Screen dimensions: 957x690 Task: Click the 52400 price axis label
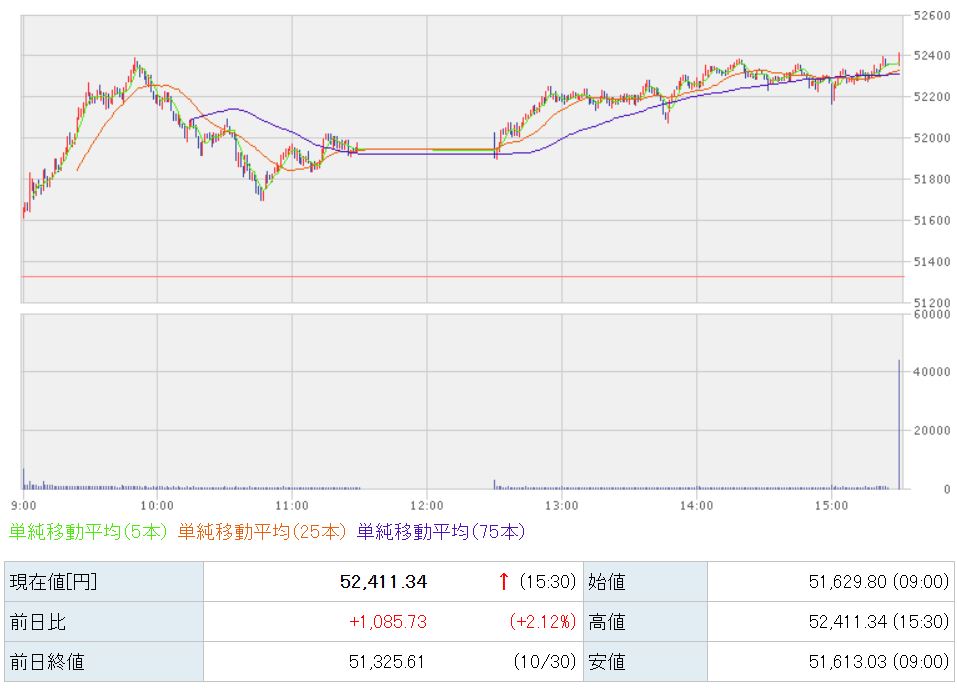931,56
